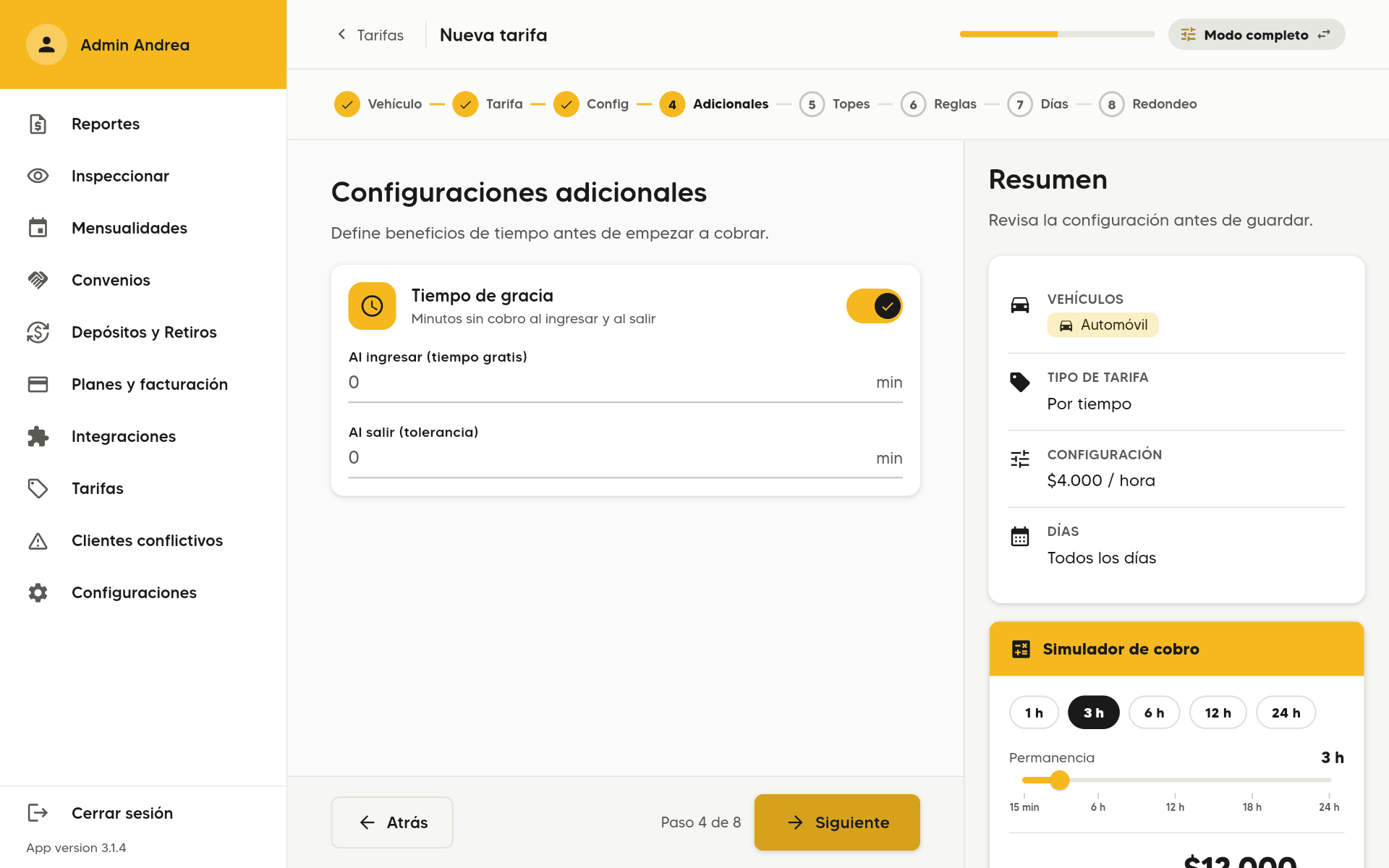Select the 3 h simulator duration

[1094, 712]
